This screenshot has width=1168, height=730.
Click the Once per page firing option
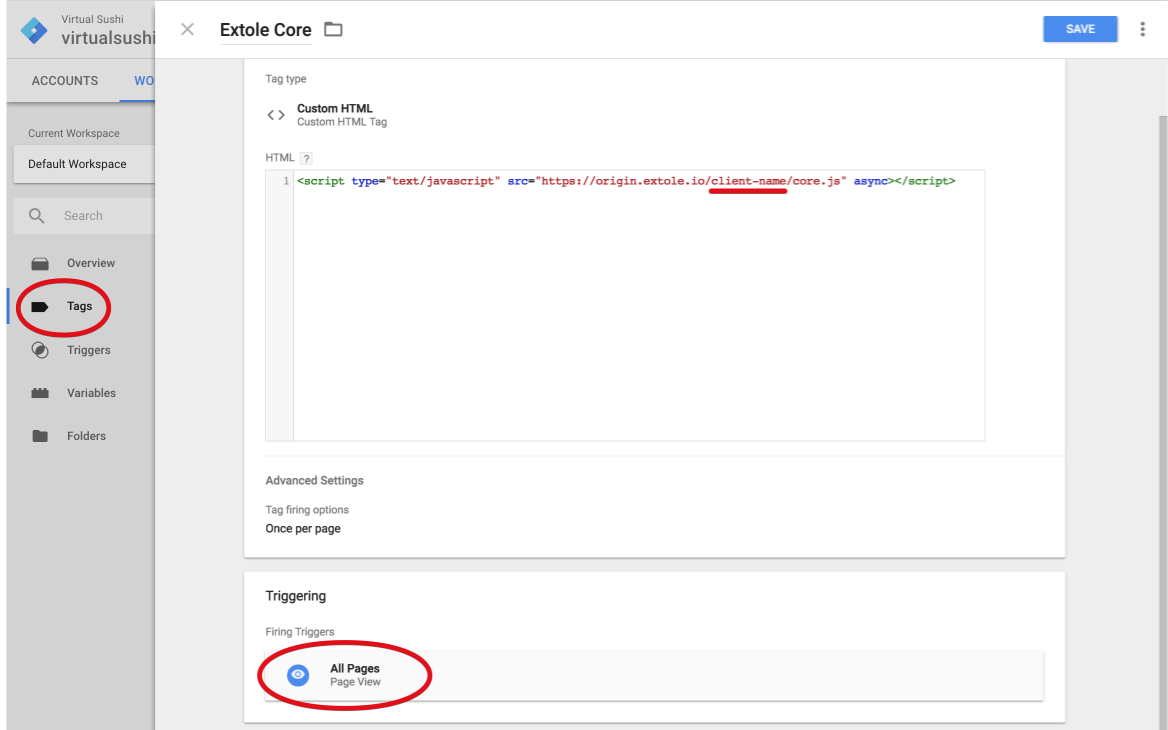click(x=303, y=528)
